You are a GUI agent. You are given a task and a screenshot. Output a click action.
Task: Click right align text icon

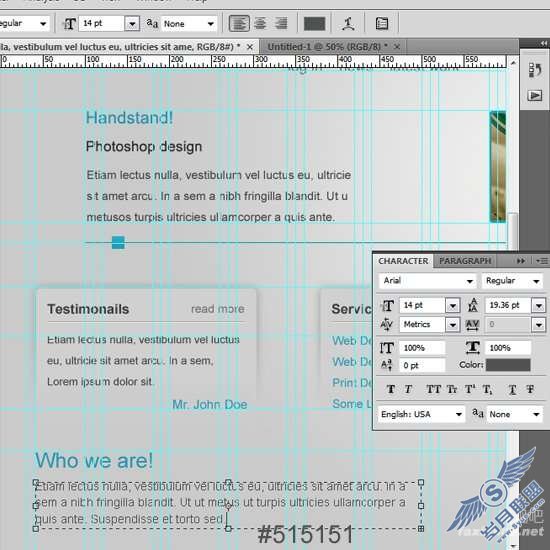tap(281, 24)
